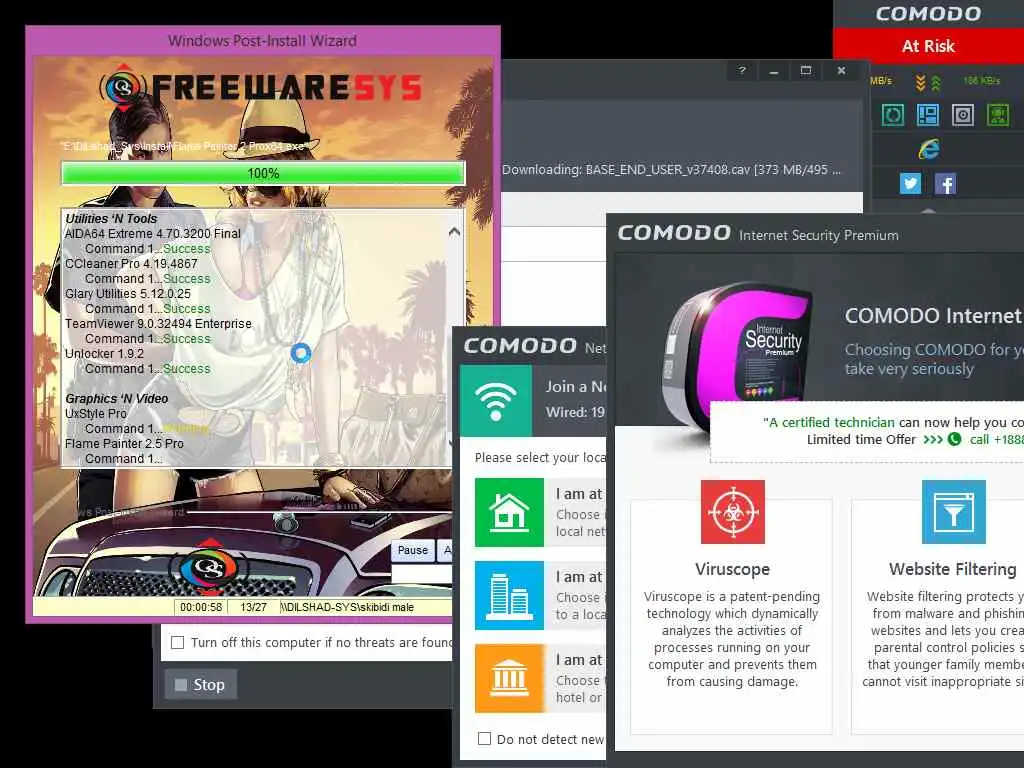Select the blue Work building icon

coord(509,595)
